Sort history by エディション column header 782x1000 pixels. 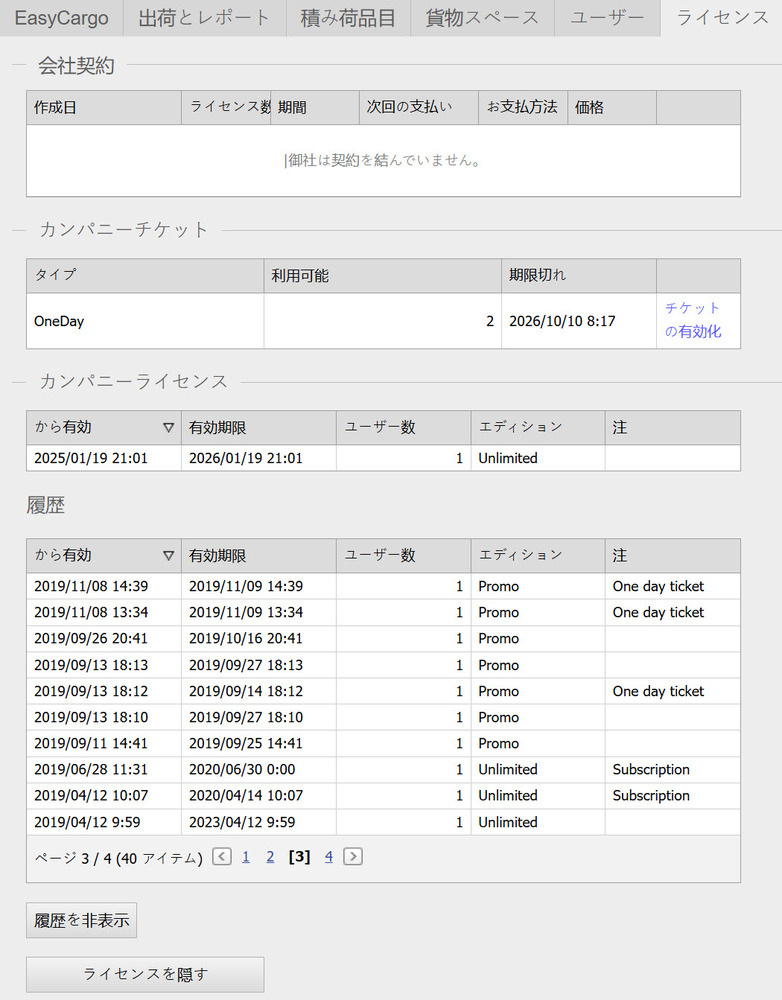point(520,556)
